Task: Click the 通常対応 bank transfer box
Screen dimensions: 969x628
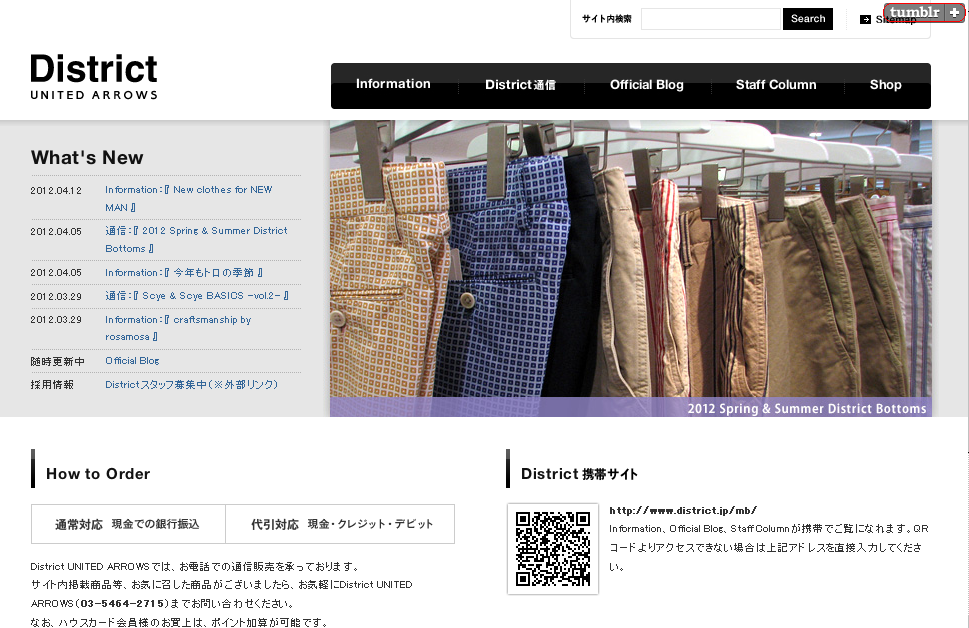Action: coord(128,524)
